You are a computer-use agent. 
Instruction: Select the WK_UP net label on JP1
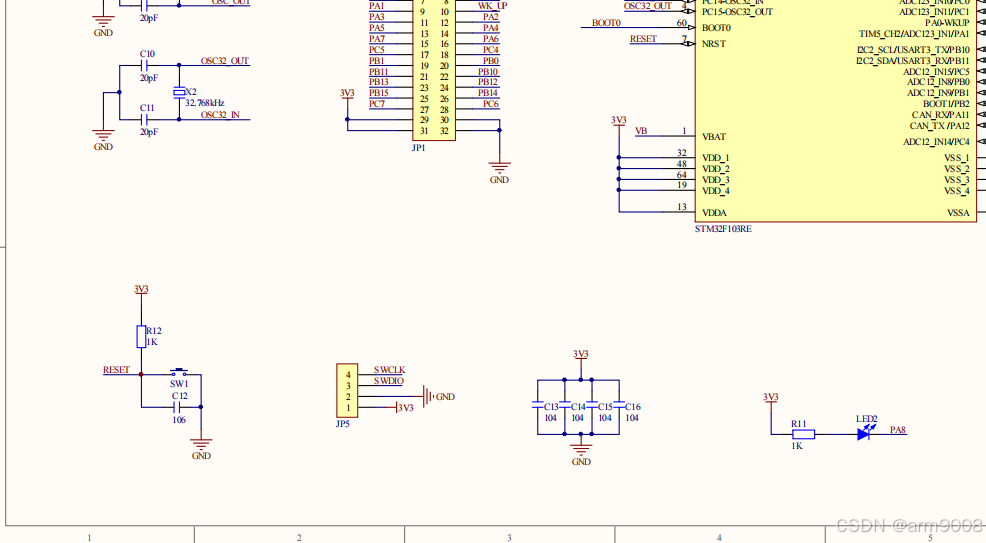pos(492,6)
